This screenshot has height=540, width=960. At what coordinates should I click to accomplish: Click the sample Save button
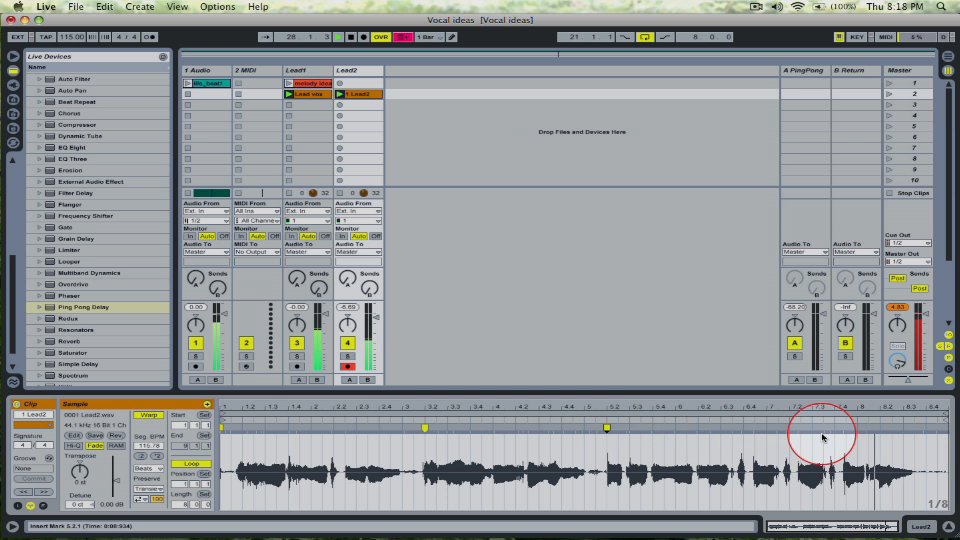95,435
